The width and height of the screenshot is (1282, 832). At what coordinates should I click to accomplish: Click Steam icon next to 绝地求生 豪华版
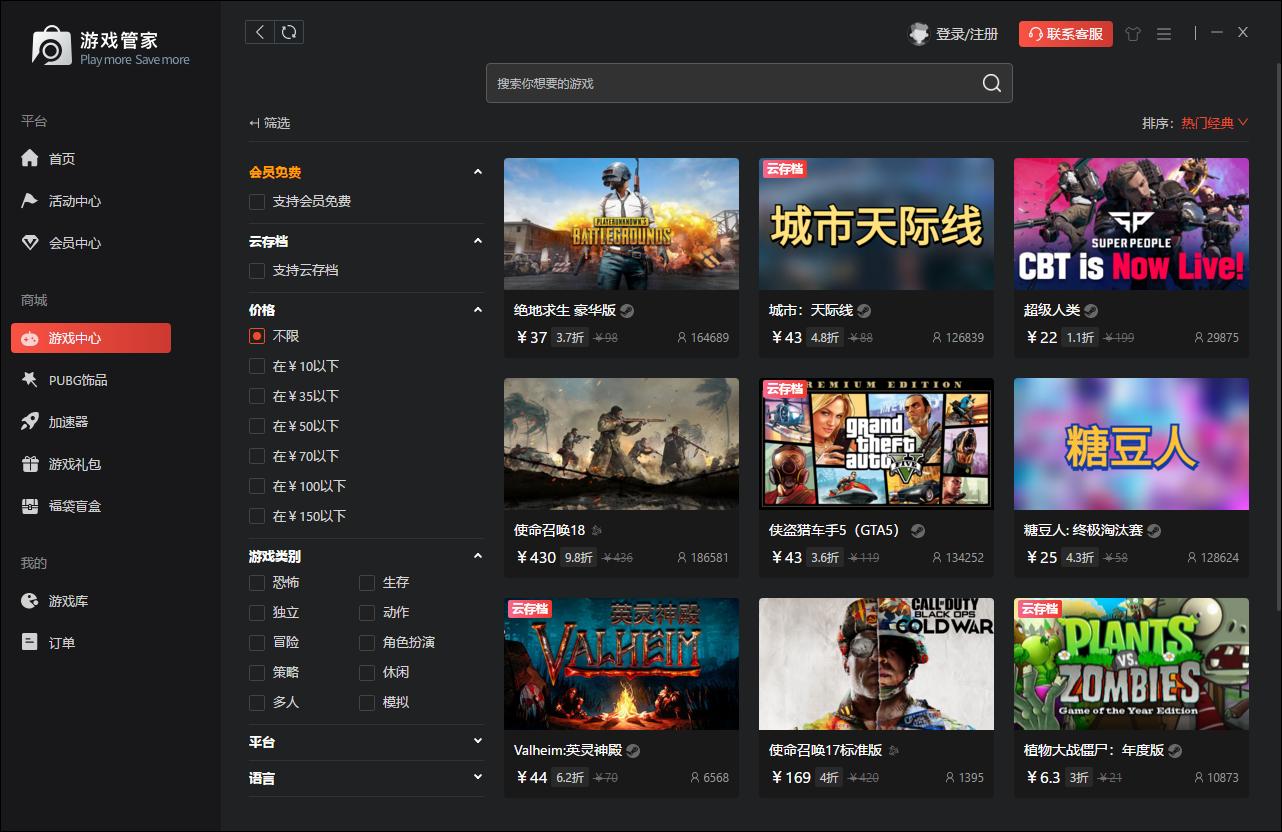tap(627, 310)
